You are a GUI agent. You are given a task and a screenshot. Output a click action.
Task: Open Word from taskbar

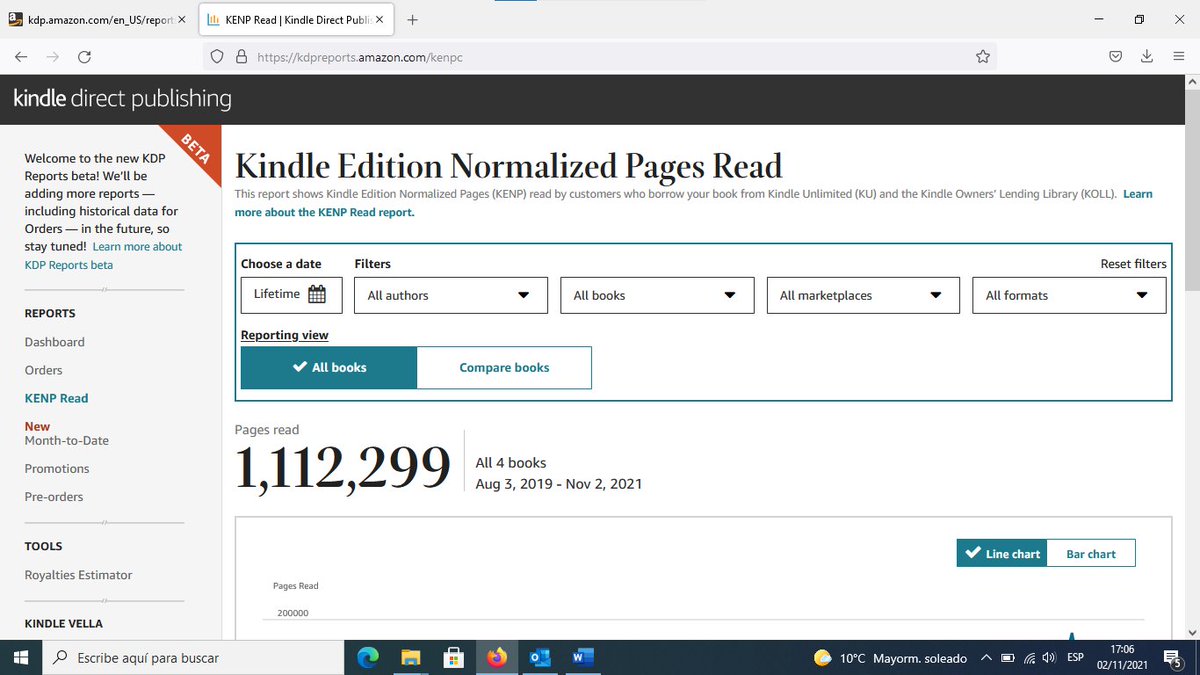click(583, 658)
